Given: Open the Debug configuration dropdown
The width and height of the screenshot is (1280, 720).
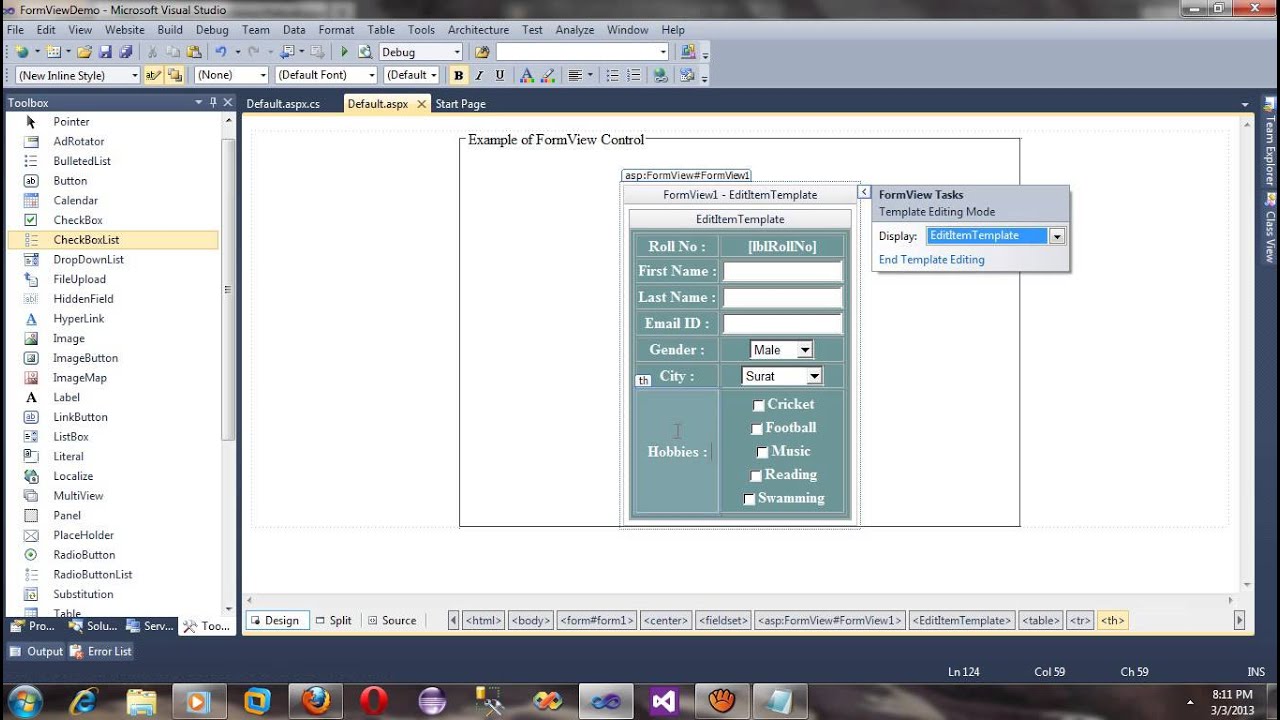Looking at the screenshot, I should (x=457, y=52).
